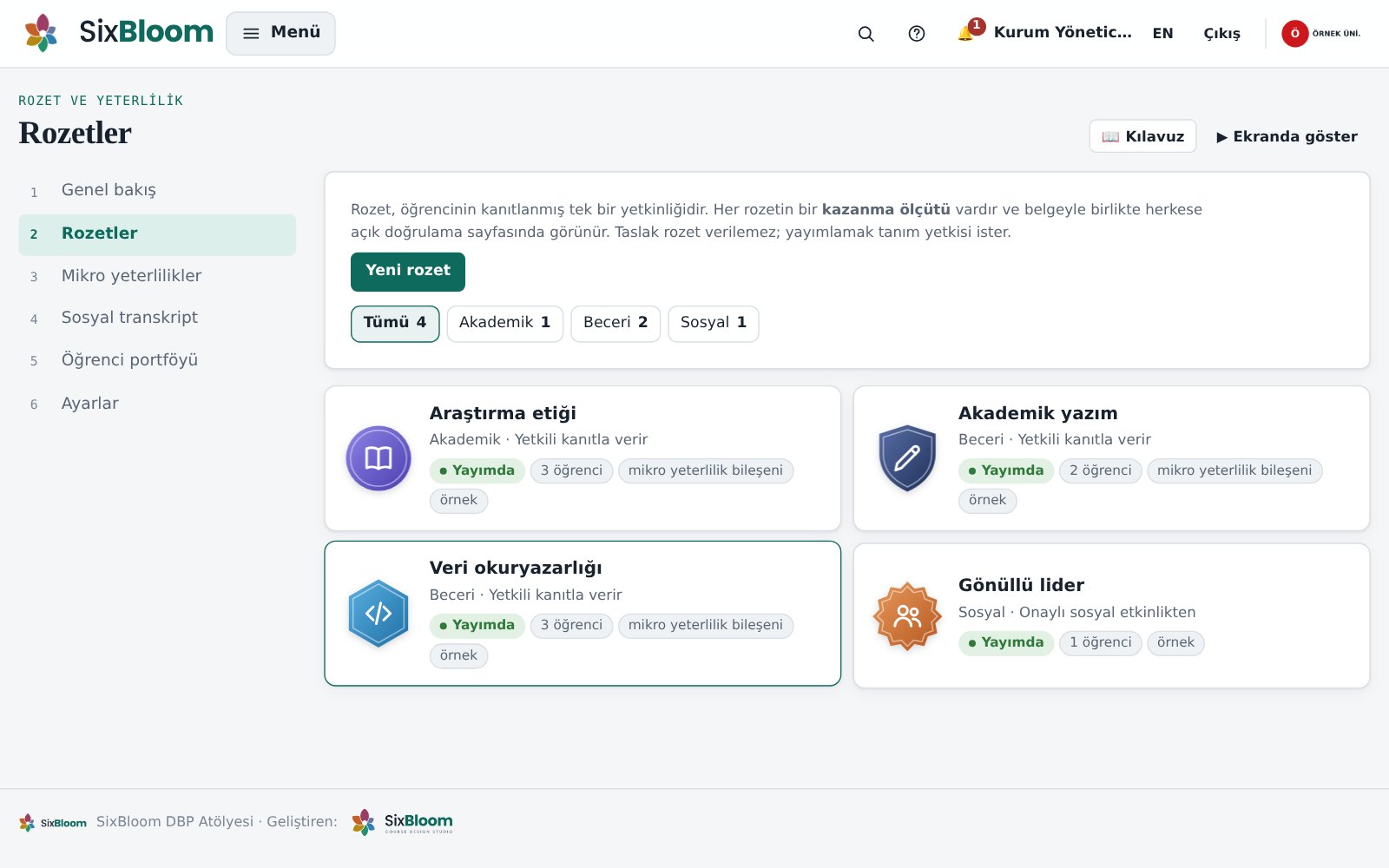Filter badges by Akademik 1
Image resolution: width=1389 pixels, height=868 pixels.
point(504,324)
